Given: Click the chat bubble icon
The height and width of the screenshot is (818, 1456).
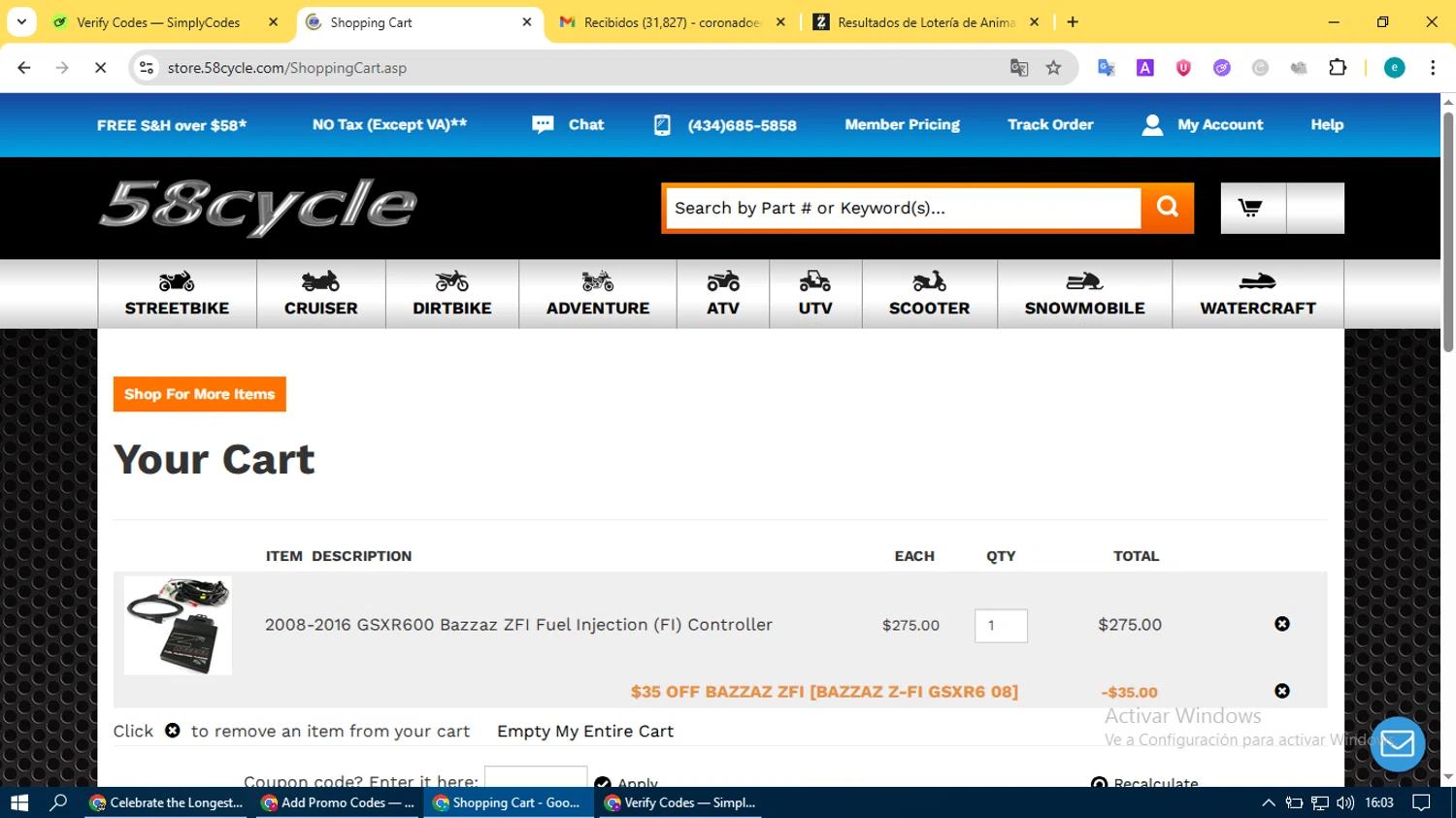Looking at the screenshot, I should coord(543,125).
